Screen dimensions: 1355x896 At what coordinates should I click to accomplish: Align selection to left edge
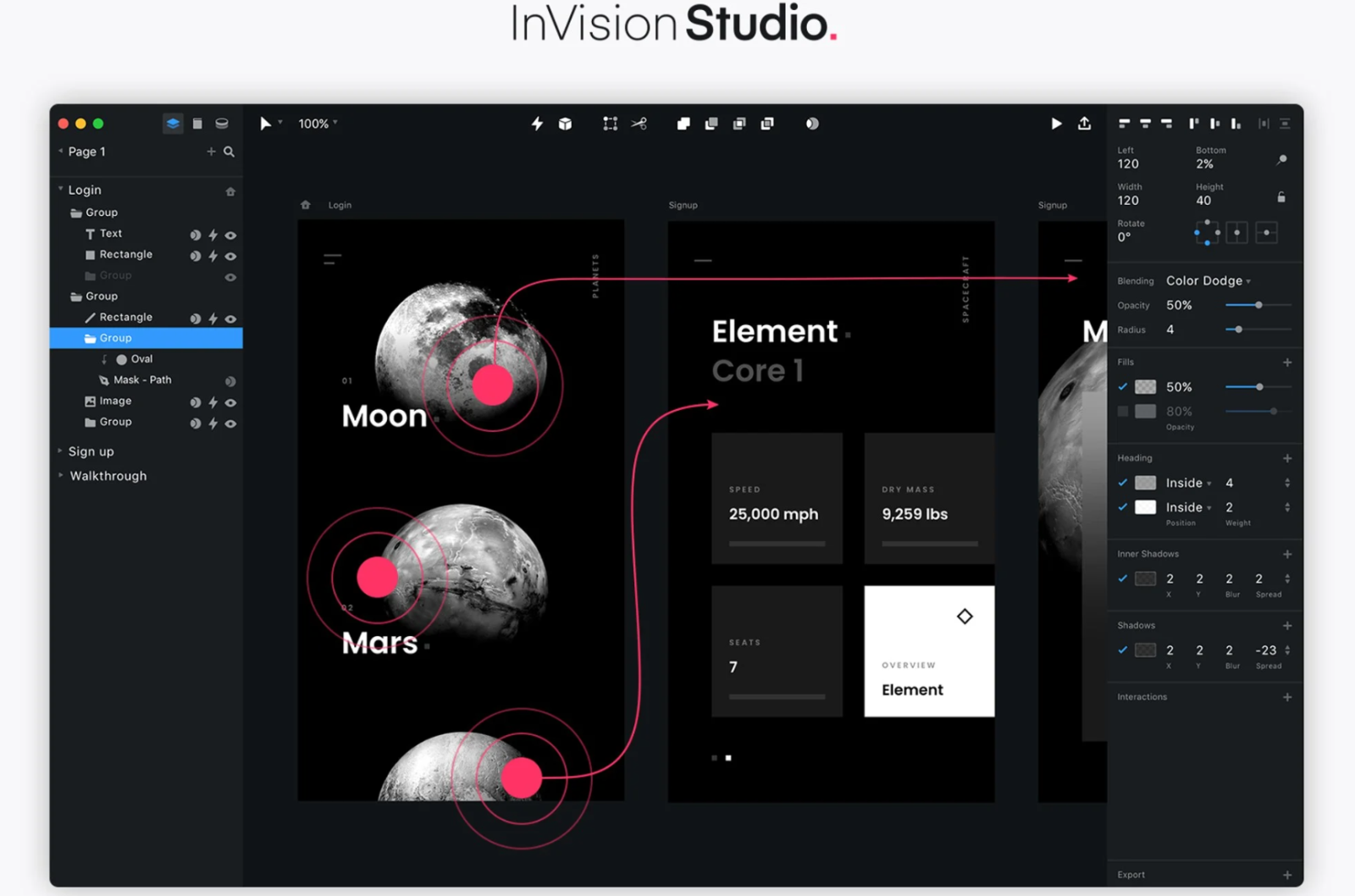click(1124, 124)
